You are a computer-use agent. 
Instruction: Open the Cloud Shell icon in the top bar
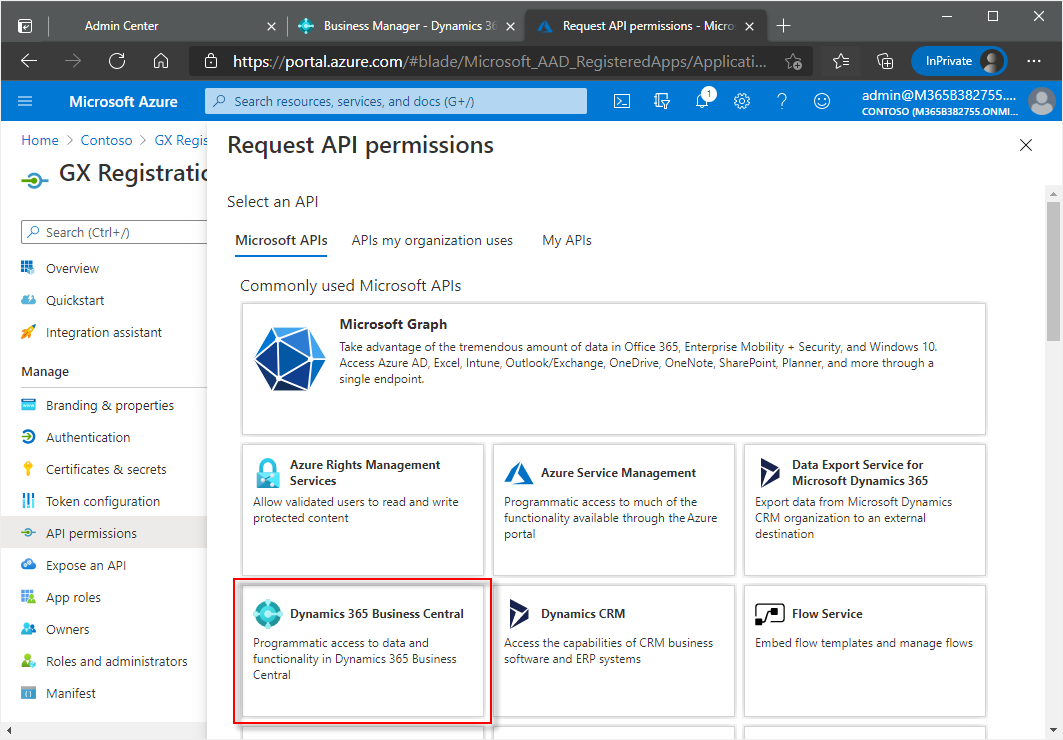point(622,100)
